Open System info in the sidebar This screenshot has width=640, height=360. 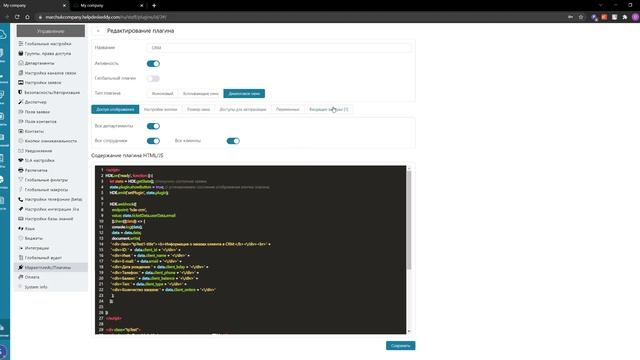click(x=36, y=287)
